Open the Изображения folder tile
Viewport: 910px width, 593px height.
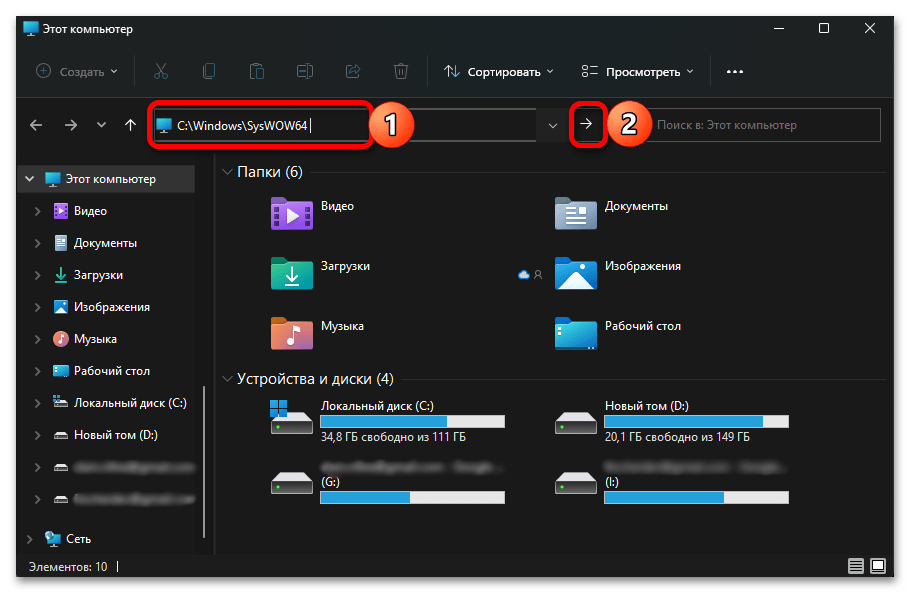(618, 273)
